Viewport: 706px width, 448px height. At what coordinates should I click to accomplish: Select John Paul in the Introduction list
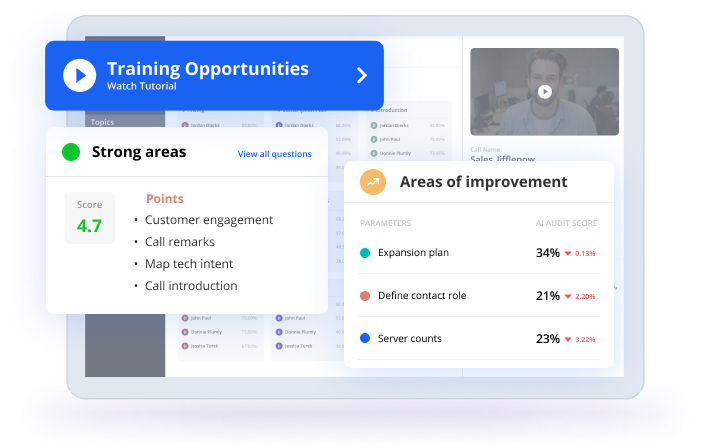[x=390, y=139]
